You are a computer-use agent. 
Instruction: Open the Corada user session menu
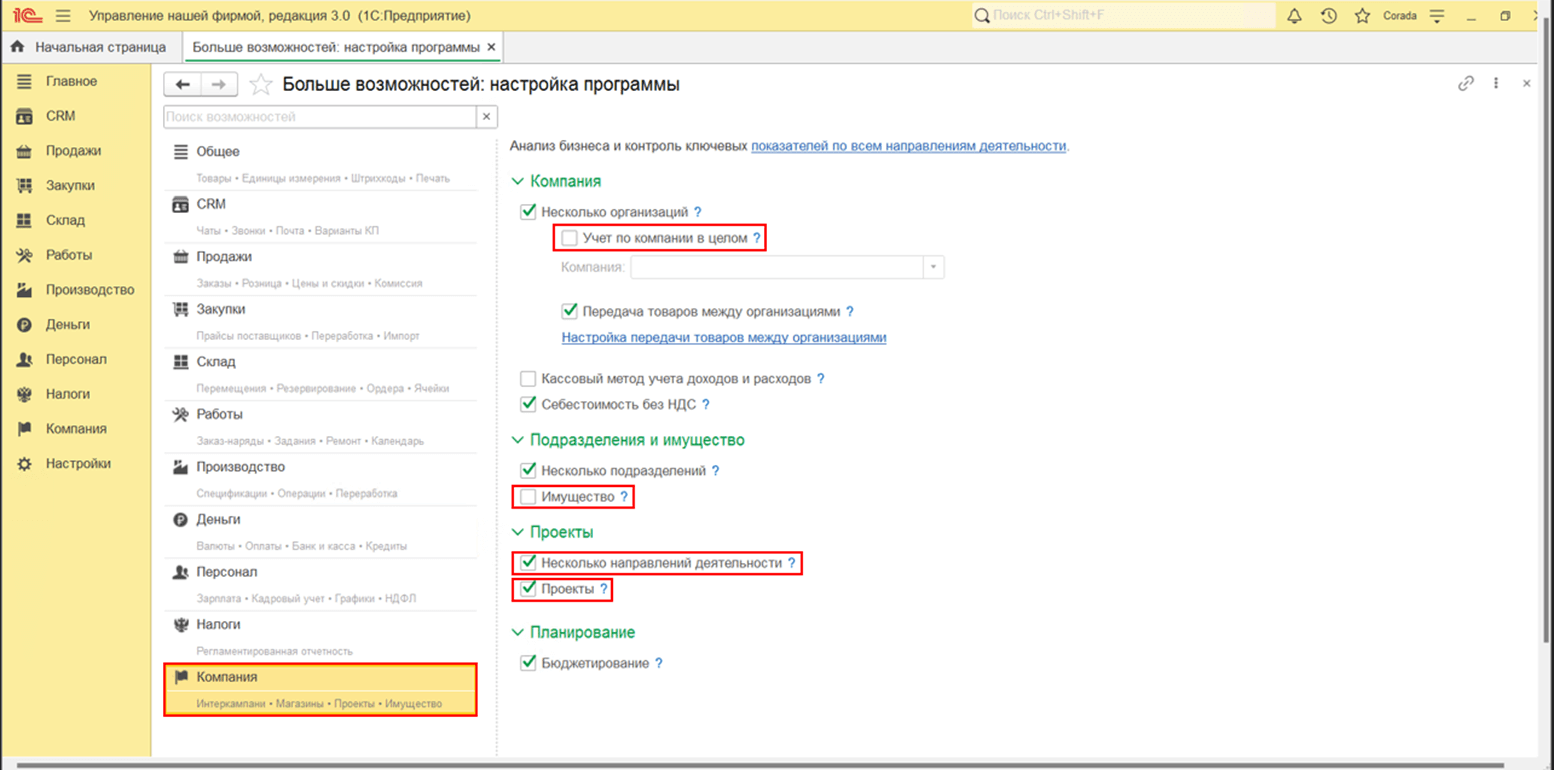pyautogui.click(x=1400, y=15)
